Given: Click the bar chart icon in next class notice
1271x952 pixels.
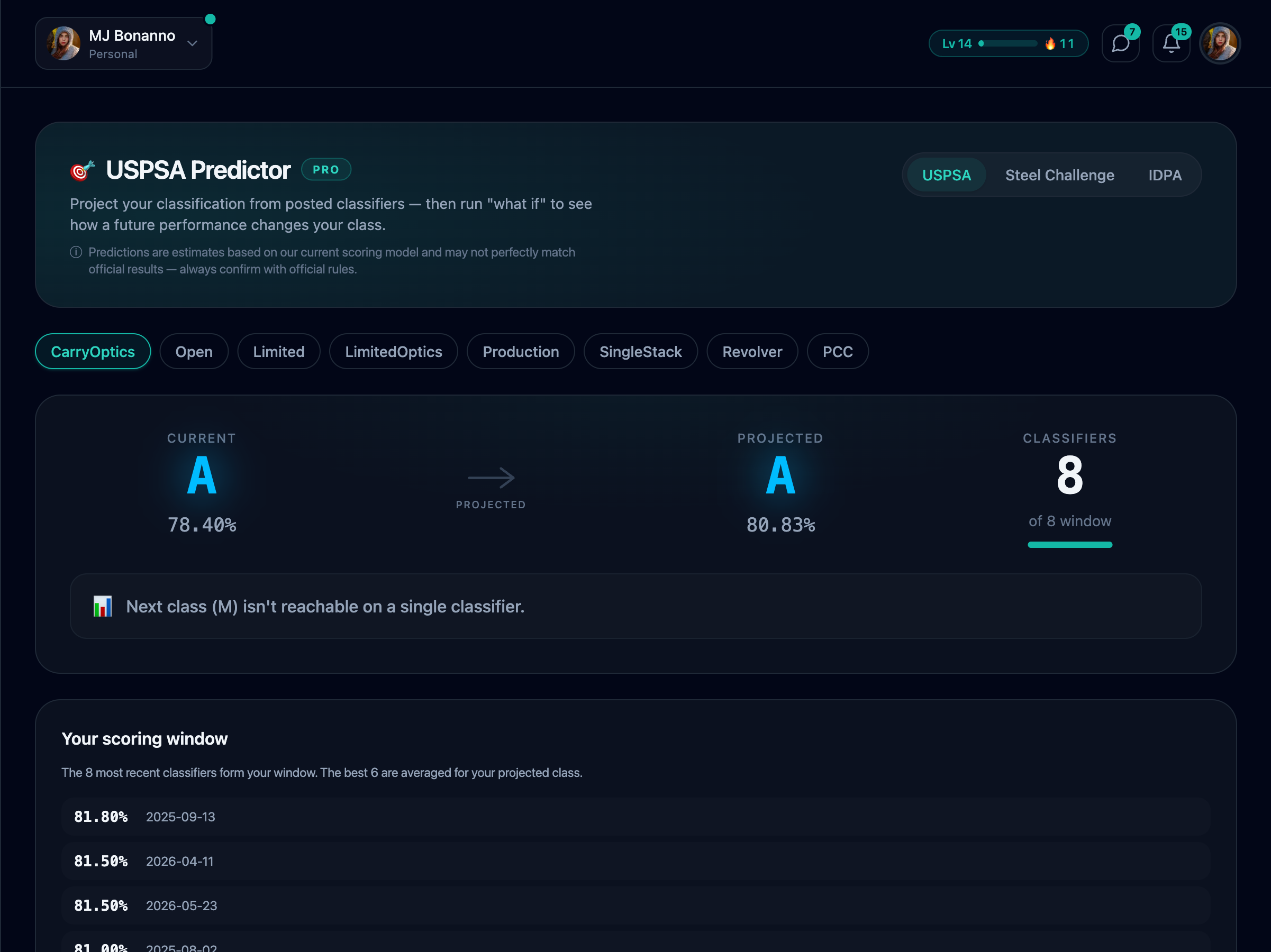Looking at the screenshot, I should click(x=103, y=606).
